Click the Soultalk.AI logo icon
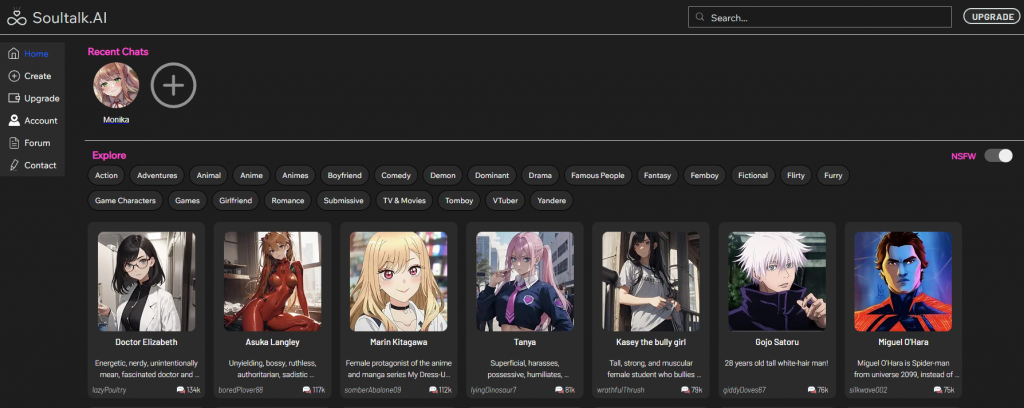The width and height of the screenshot is (1024, 408). [x=16, y=17]
